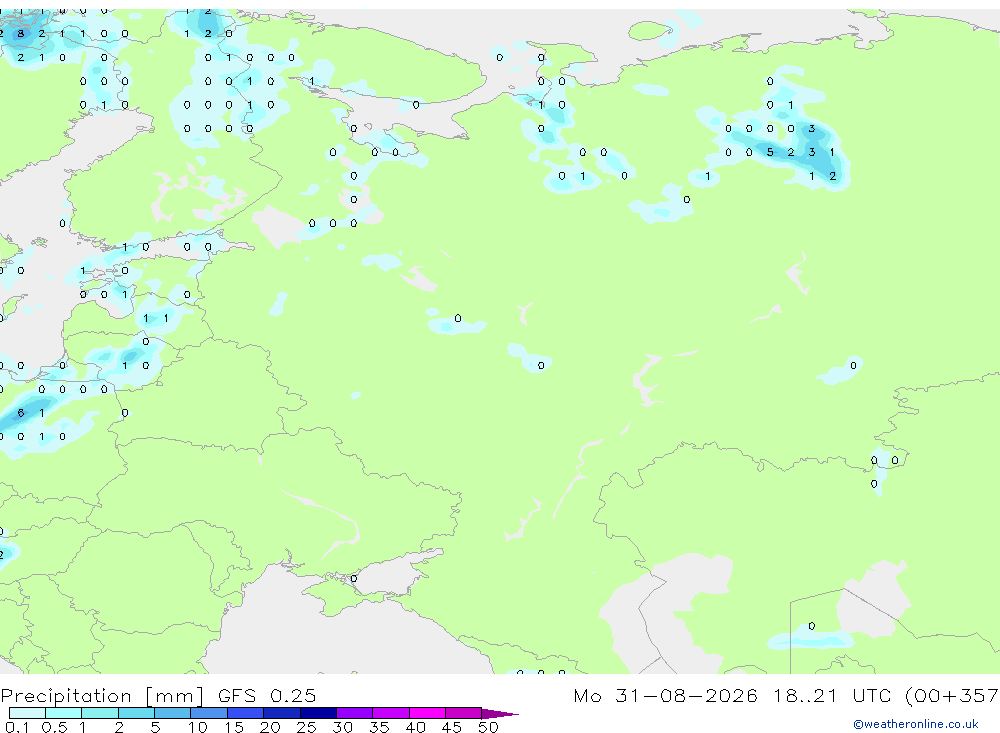Select the 0.5–1 mm legend color swatch
Viewport: 1000px width, 733px height.
(x=63, y=713)
